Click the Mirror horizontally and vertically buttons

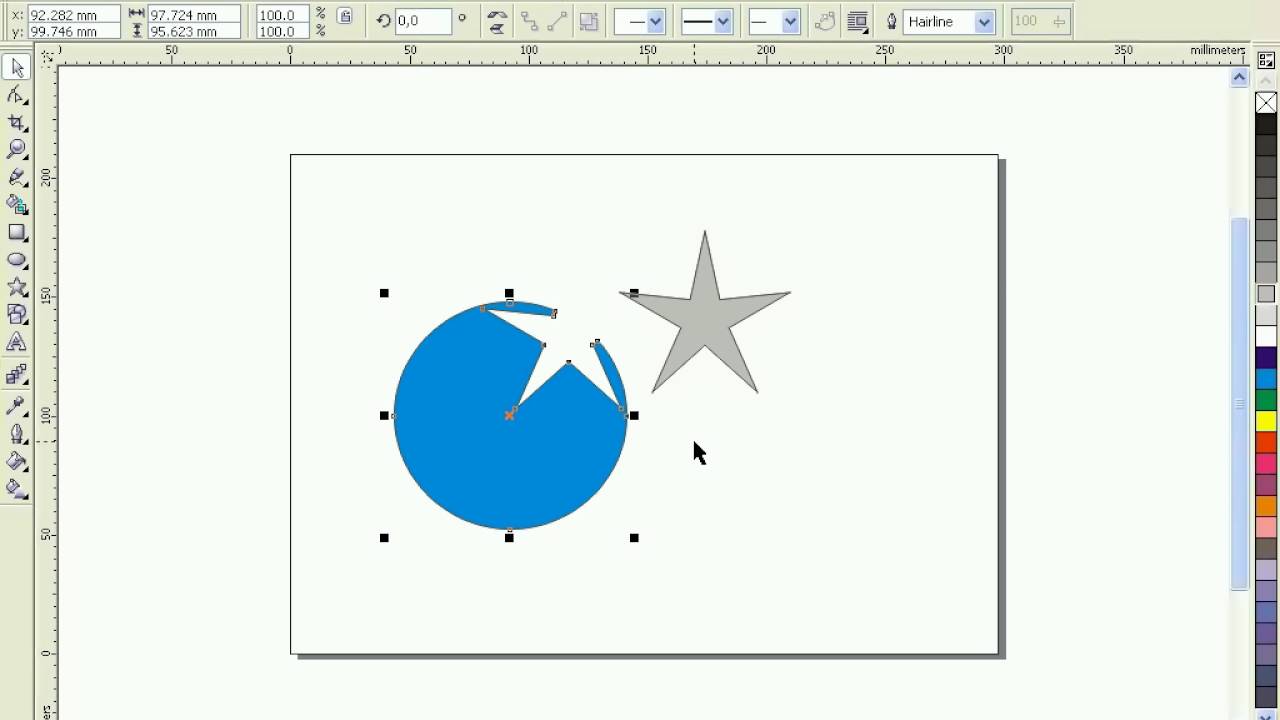[x=497, y=21]
